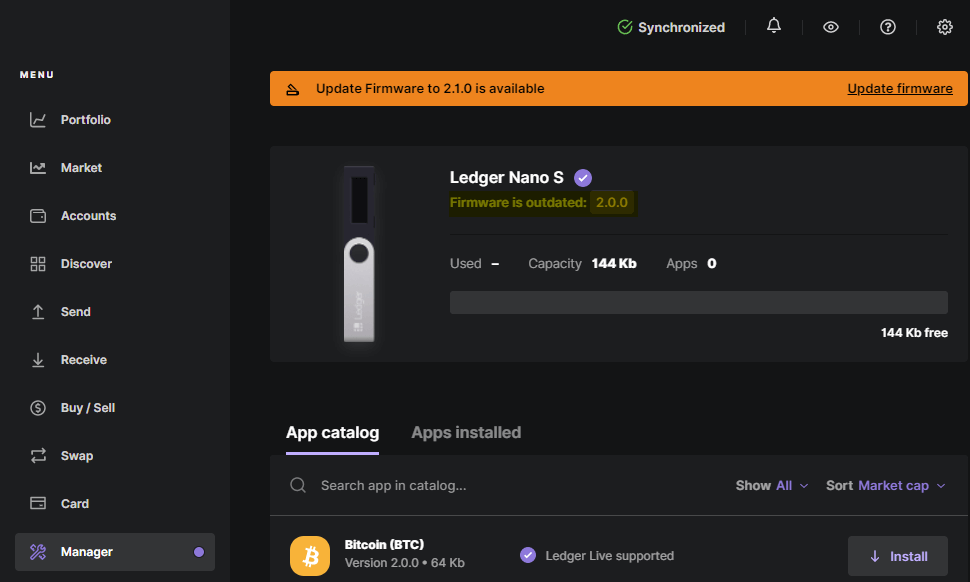The width and height of the screenshot is (970, 582).
Task: Click the Synchronized status indicator
Action: coord(671,27)
